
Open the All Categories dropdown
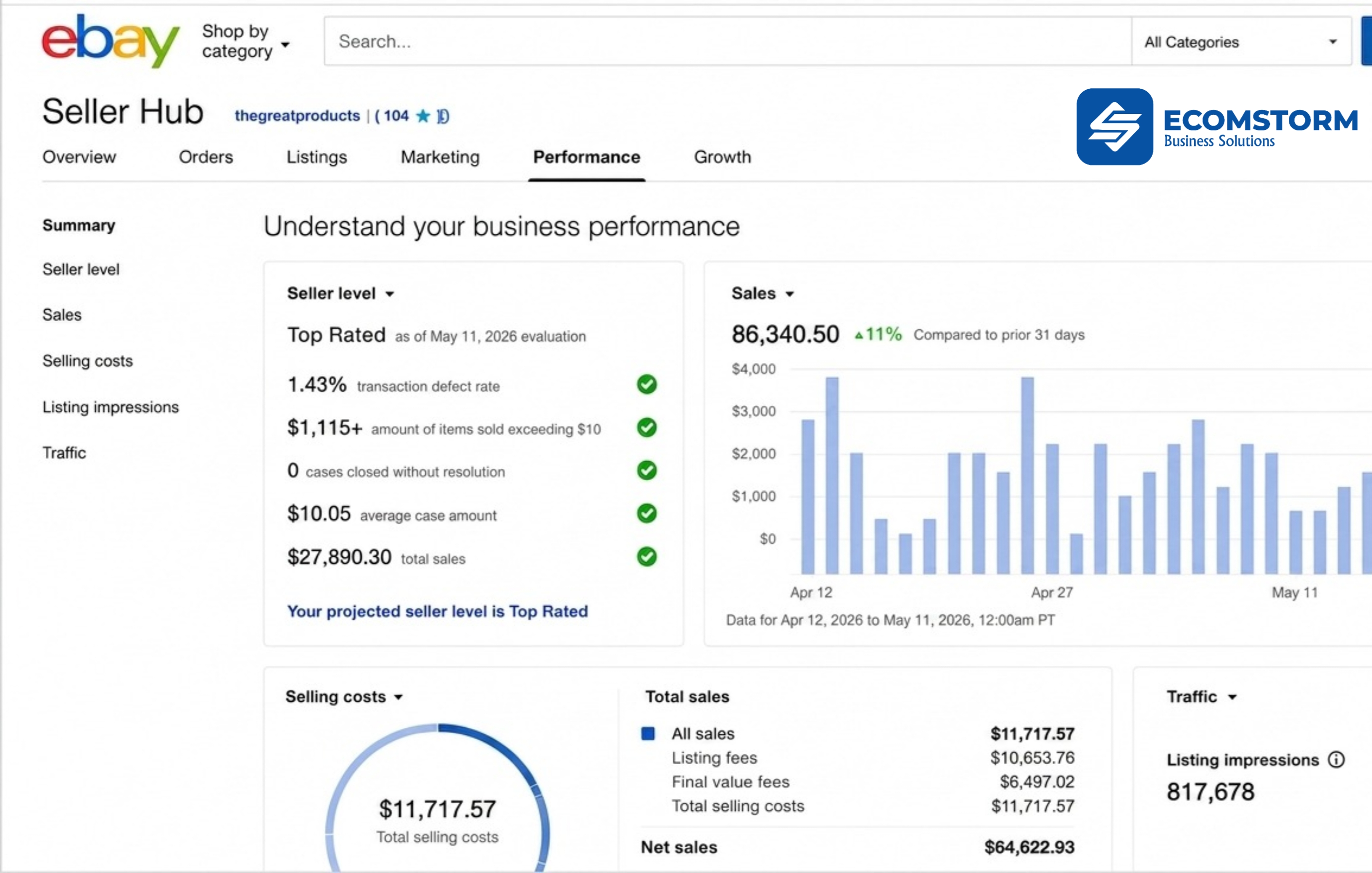[x=1241, y=42]
